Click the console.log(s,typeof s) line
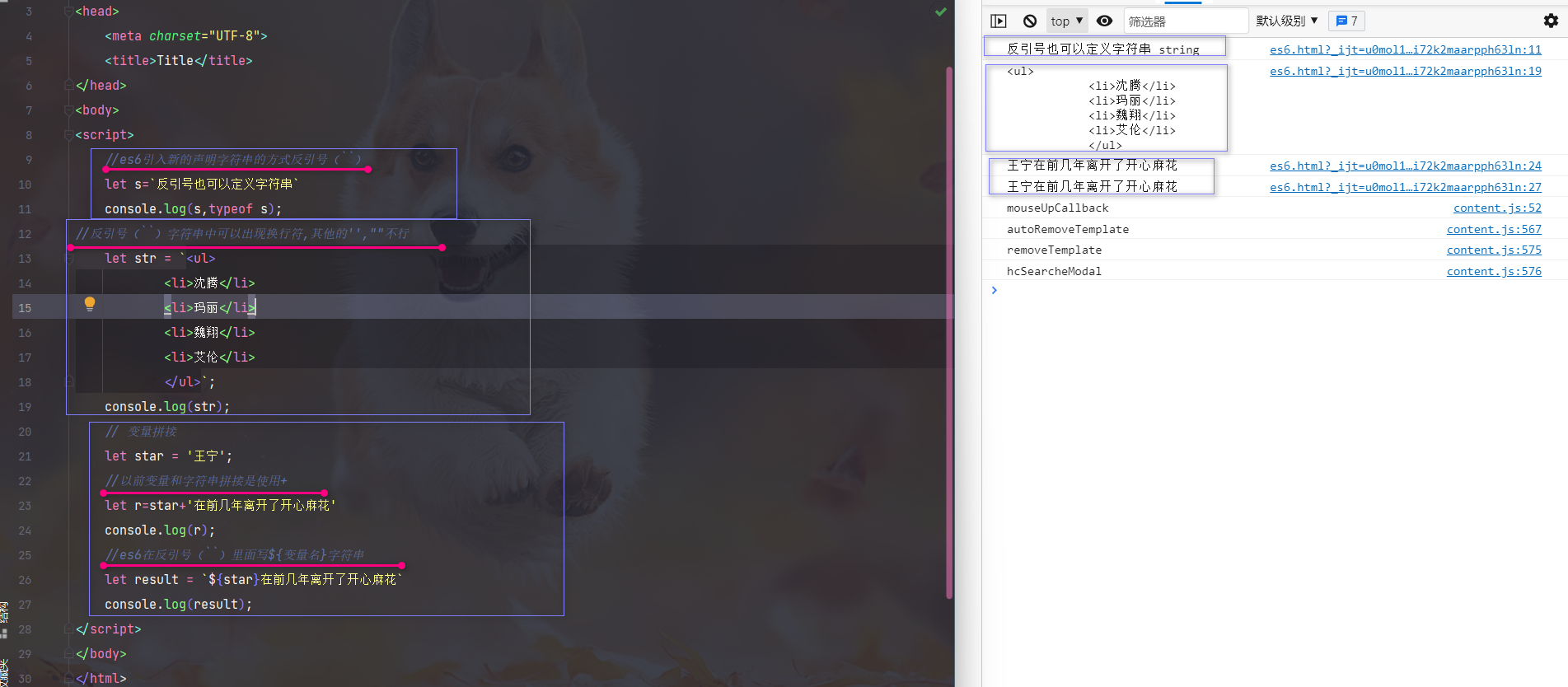This screenshot has width=1568, height=687. click(x=193, y=209)
